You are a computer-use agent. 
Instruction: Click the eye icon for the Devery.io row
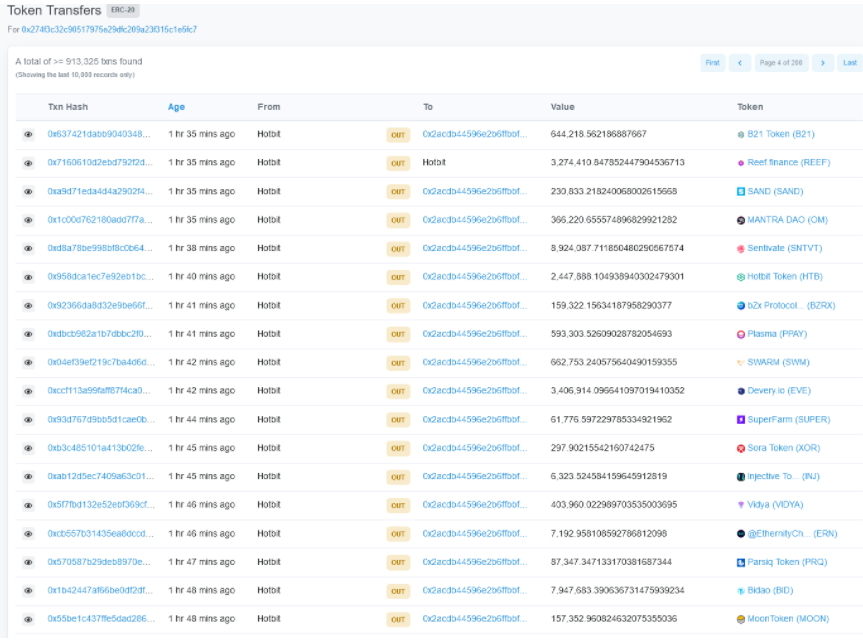(x=28, y=391)
